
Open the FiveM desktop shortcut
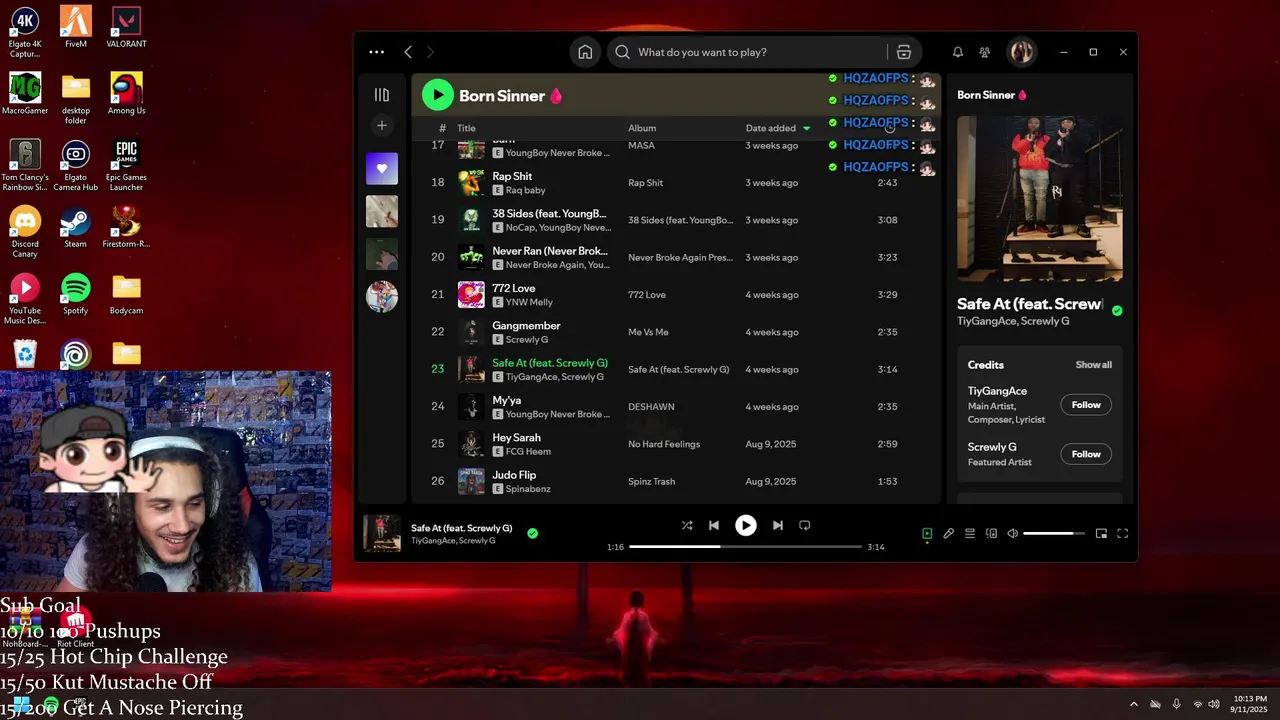point(76,27)
